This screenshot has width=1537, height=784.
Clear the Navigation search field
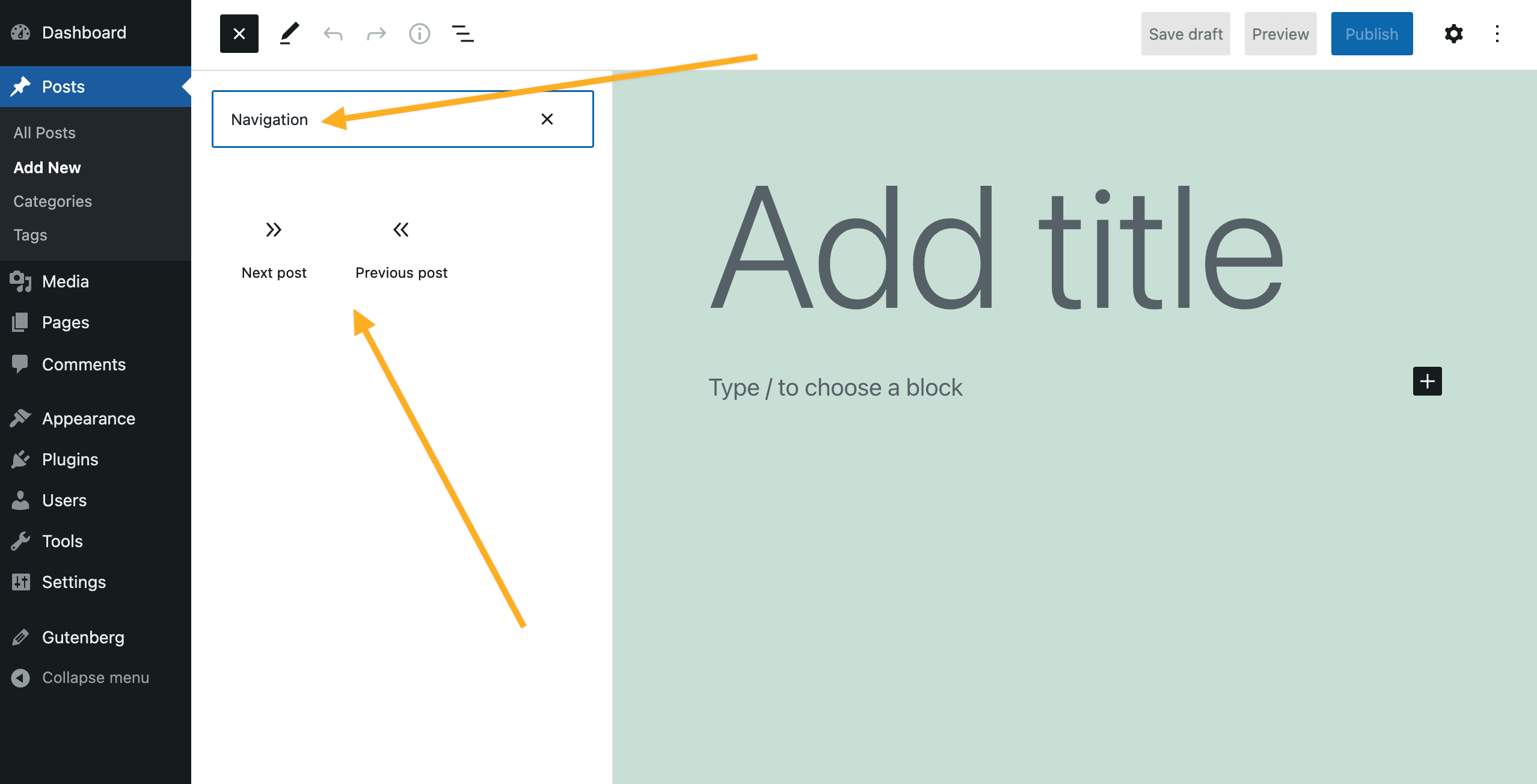tap(547, 119)
